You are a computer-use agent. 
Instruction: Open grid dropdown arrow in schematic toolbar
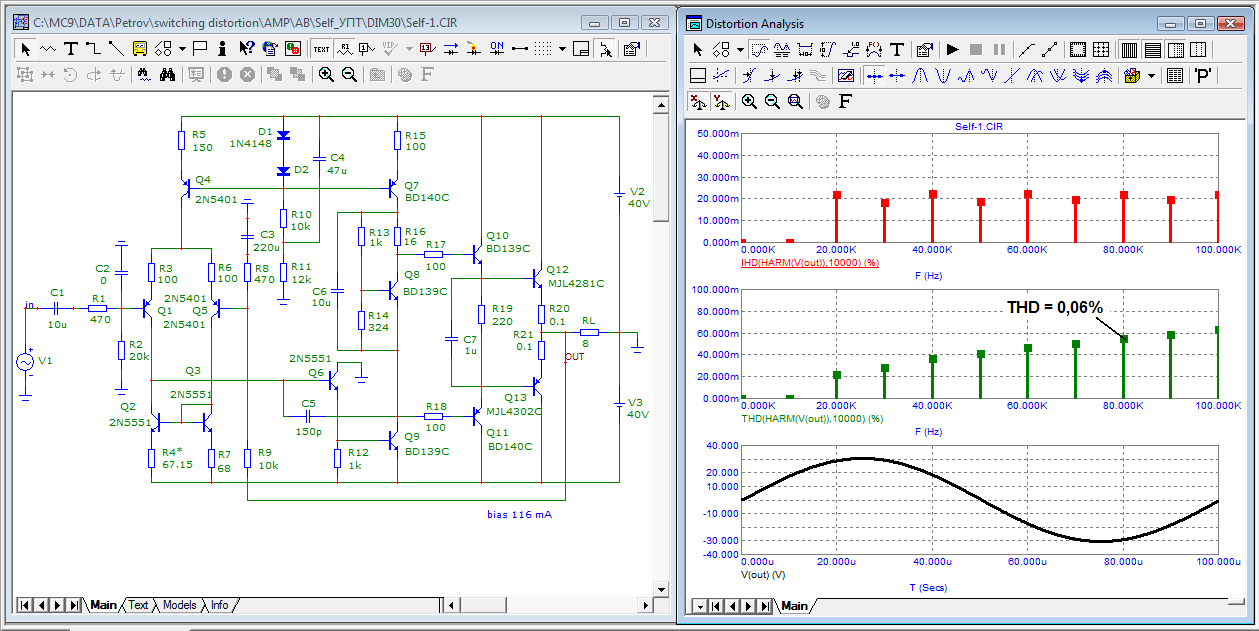coord(562,48)
